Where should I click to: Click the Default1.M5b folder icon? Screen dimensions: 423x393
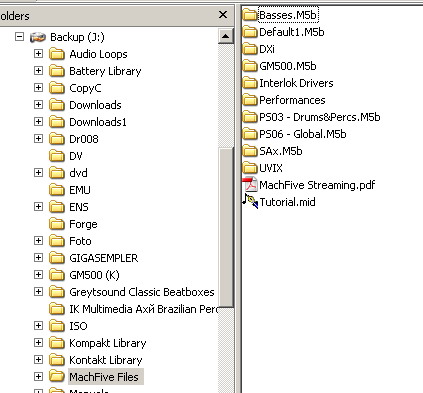click(x=250, y=32)
